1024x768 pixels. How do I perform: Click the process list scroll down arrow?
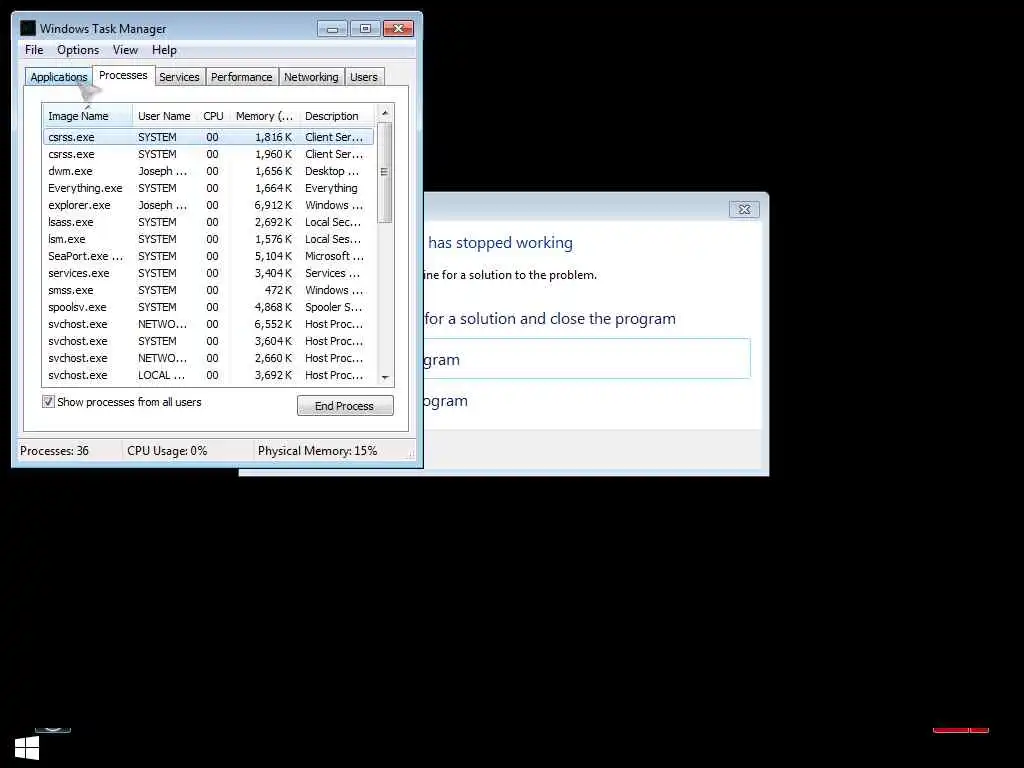385,377
